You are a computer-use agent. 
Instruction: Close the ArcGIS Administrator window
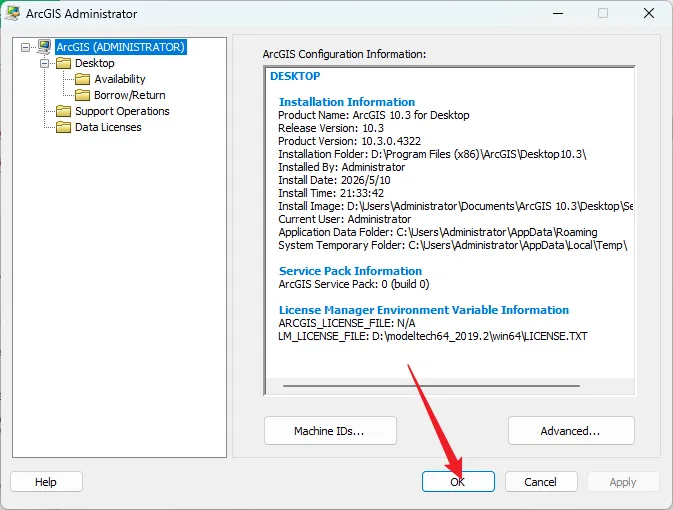click(x=649, y=13)
